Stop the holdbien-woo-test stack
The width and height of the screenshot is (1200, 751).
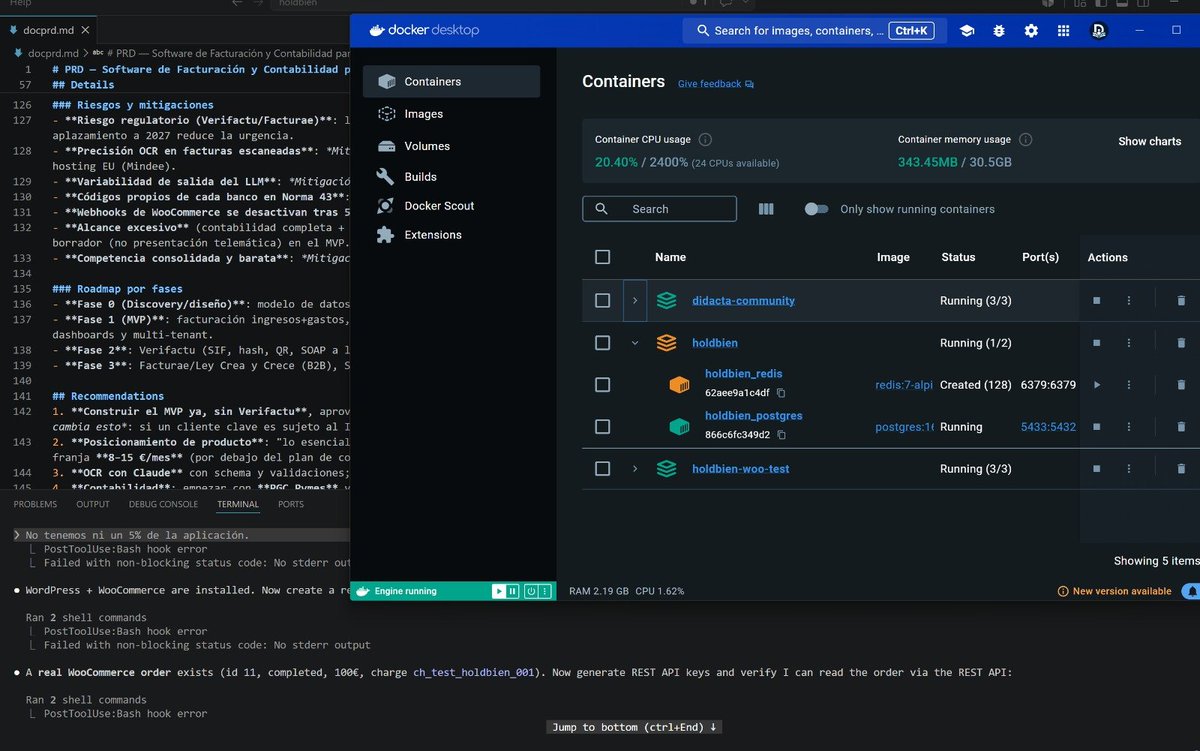point(1096,469)
